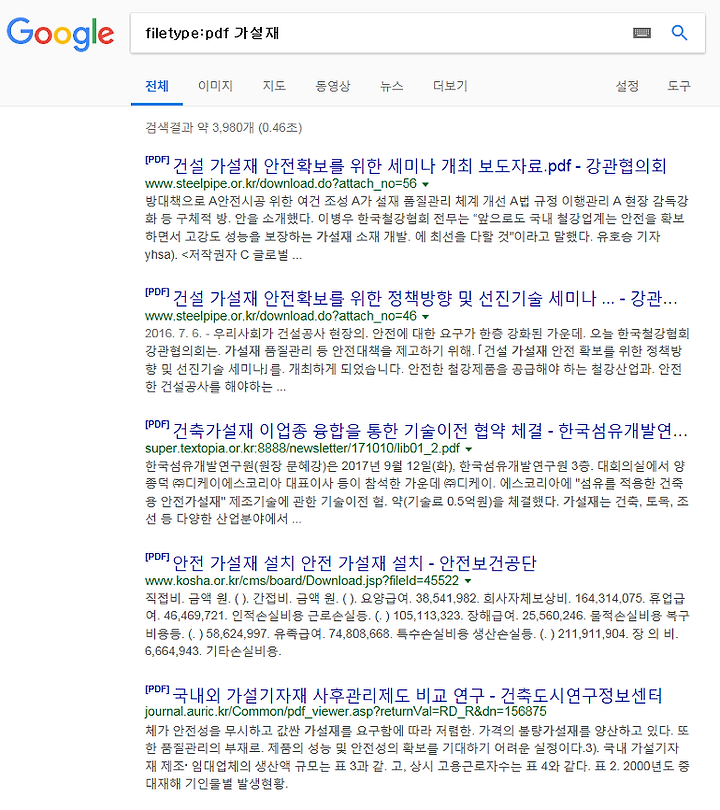Click the blue search magnifier icon
720x810 pixels.
[679, 33]
